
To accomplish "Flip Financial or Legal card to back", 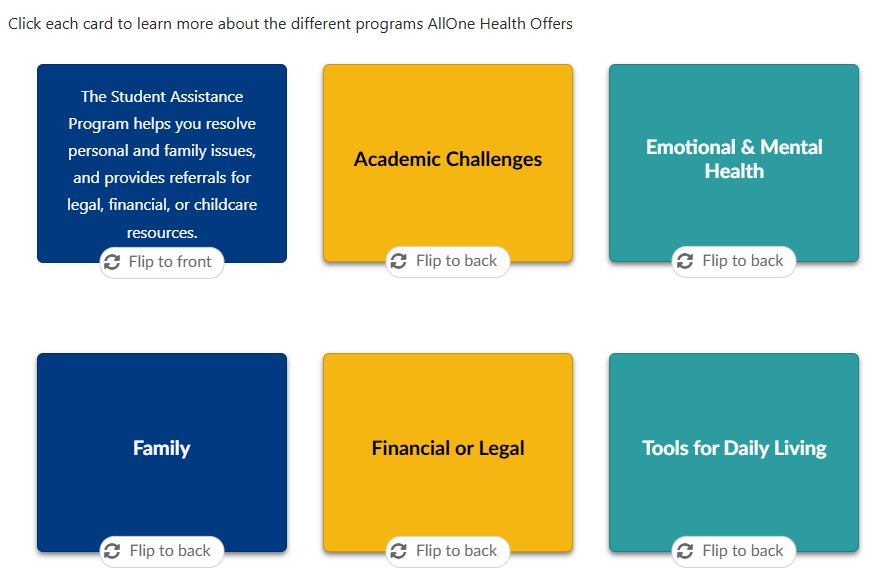I will pyautogui.click(x=448, y=551).
